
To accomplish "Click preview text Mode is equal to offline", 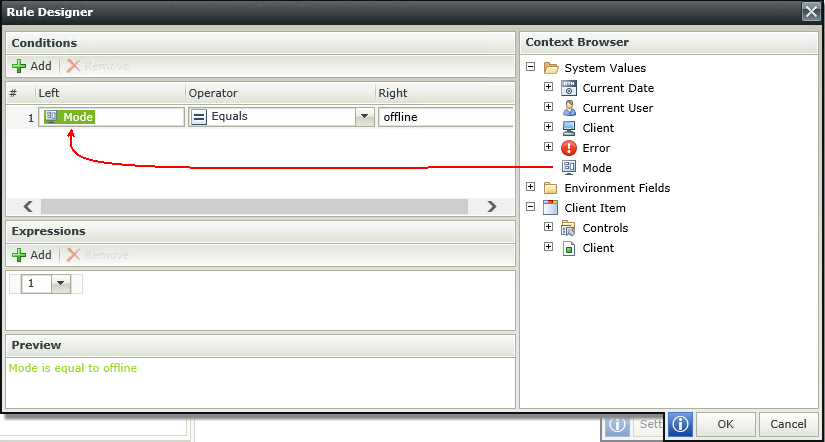I will tap(73, 368).
